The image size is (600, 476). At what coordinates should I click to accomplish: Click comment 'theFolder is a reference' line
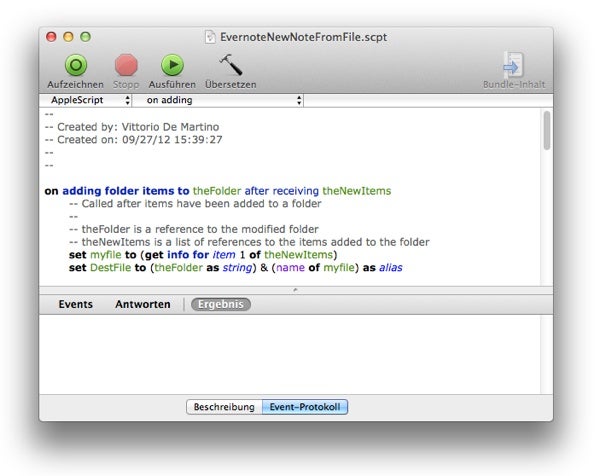click(x=194, y=229)
